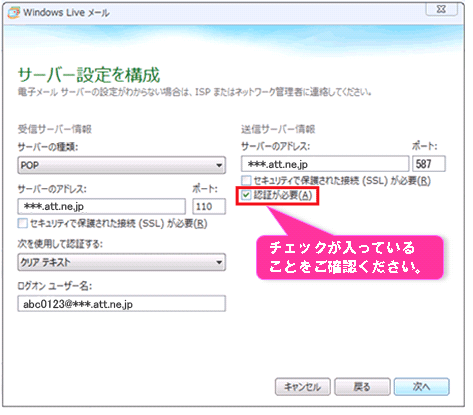
Task: Click the サーバー設定を構成 heading
Action: [x=89, y=75]
